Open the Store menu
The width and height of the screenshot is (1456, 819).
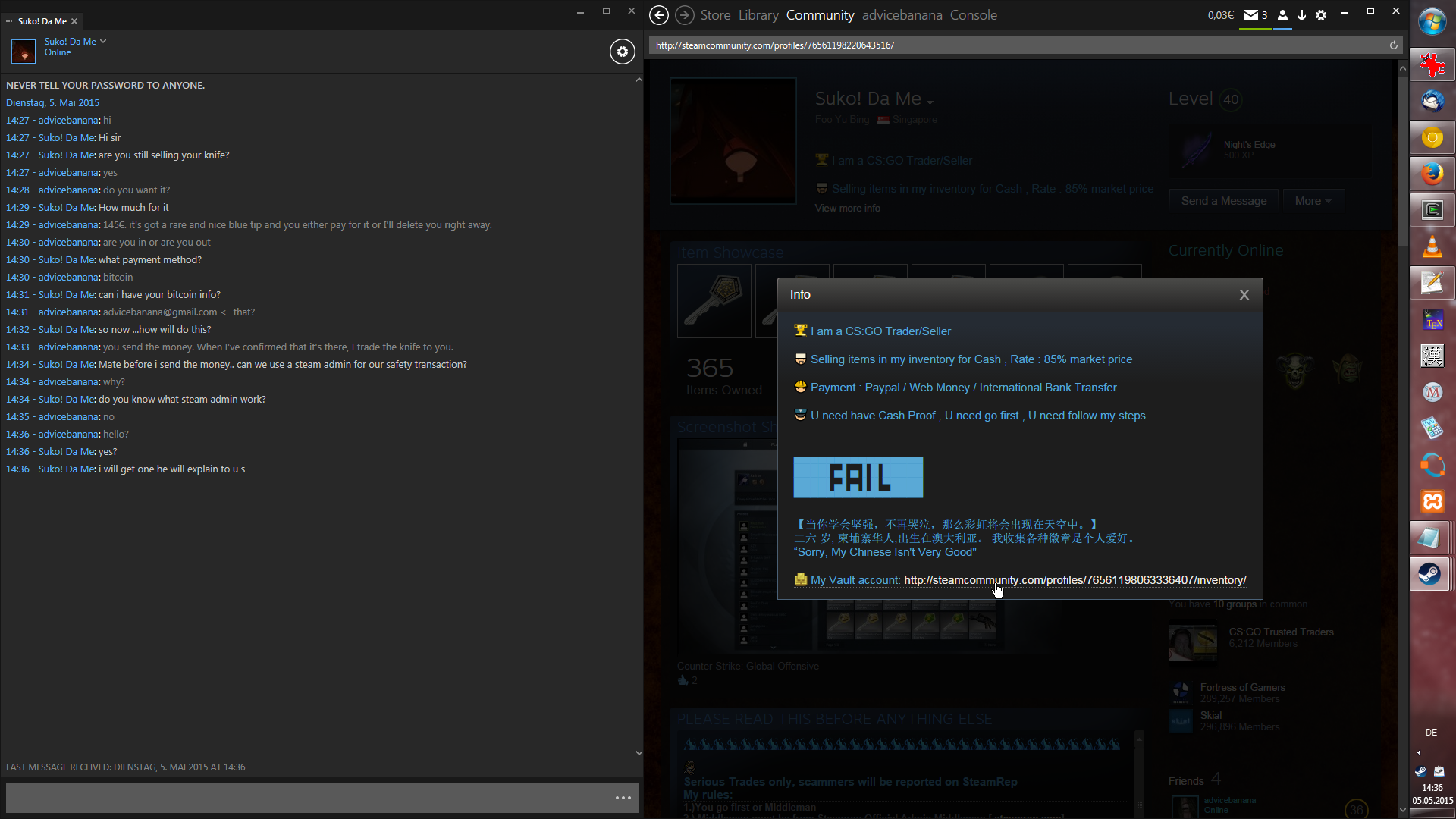[715, 15]
